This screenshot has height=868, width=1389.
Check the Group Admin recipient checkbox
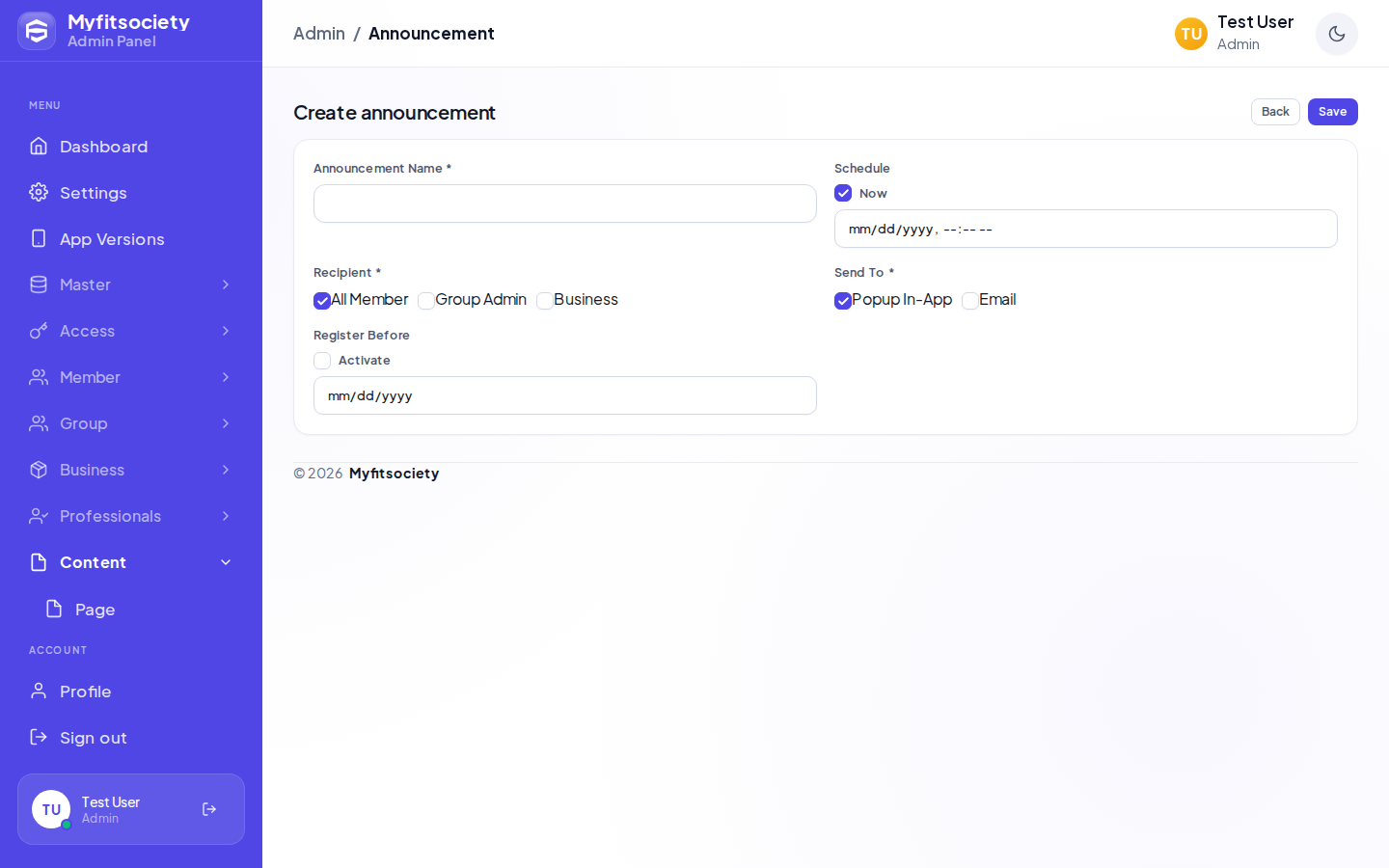(x=426, y=301)
